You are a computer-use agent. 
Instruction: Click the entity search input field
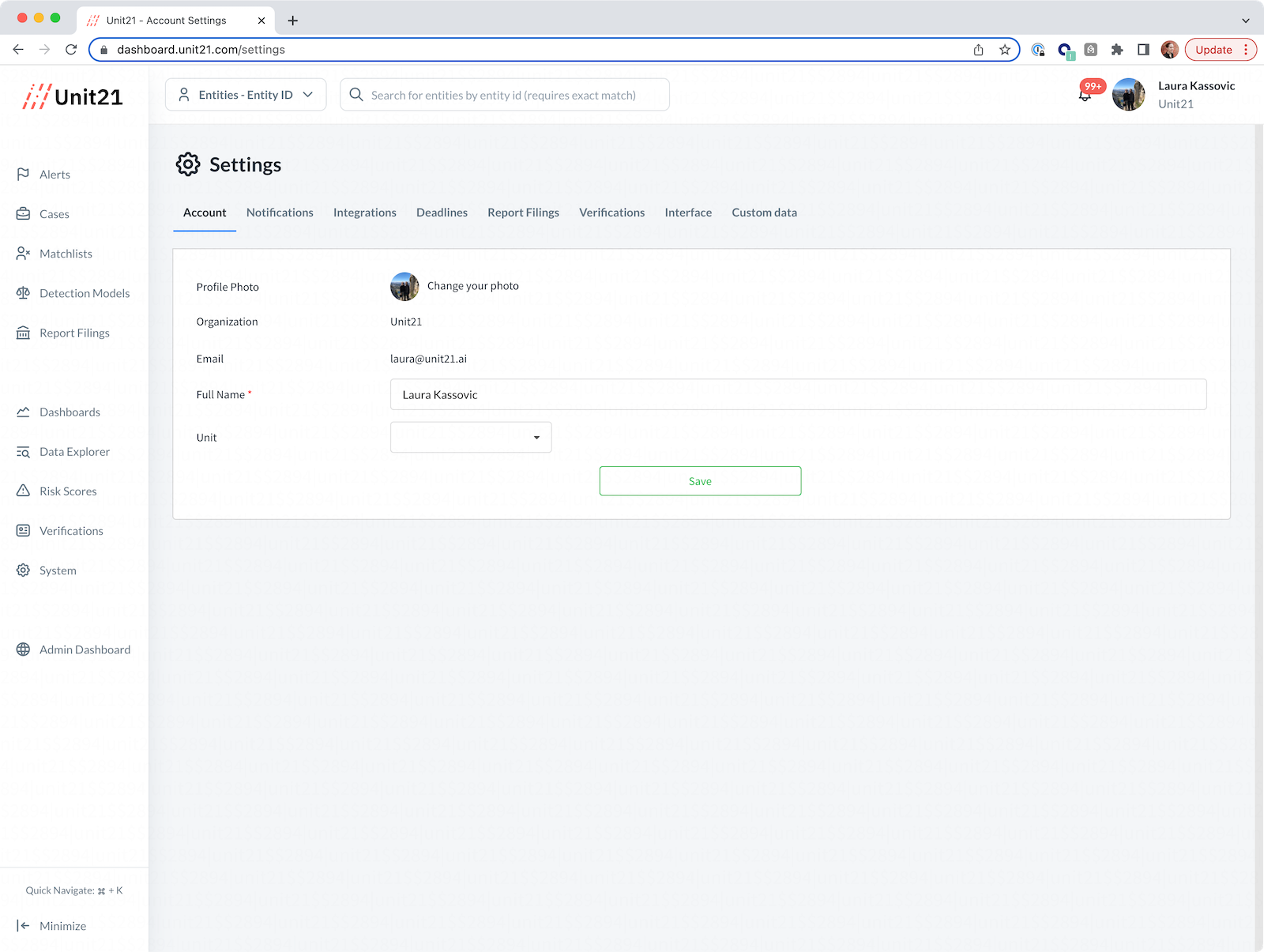pos(504,95)
